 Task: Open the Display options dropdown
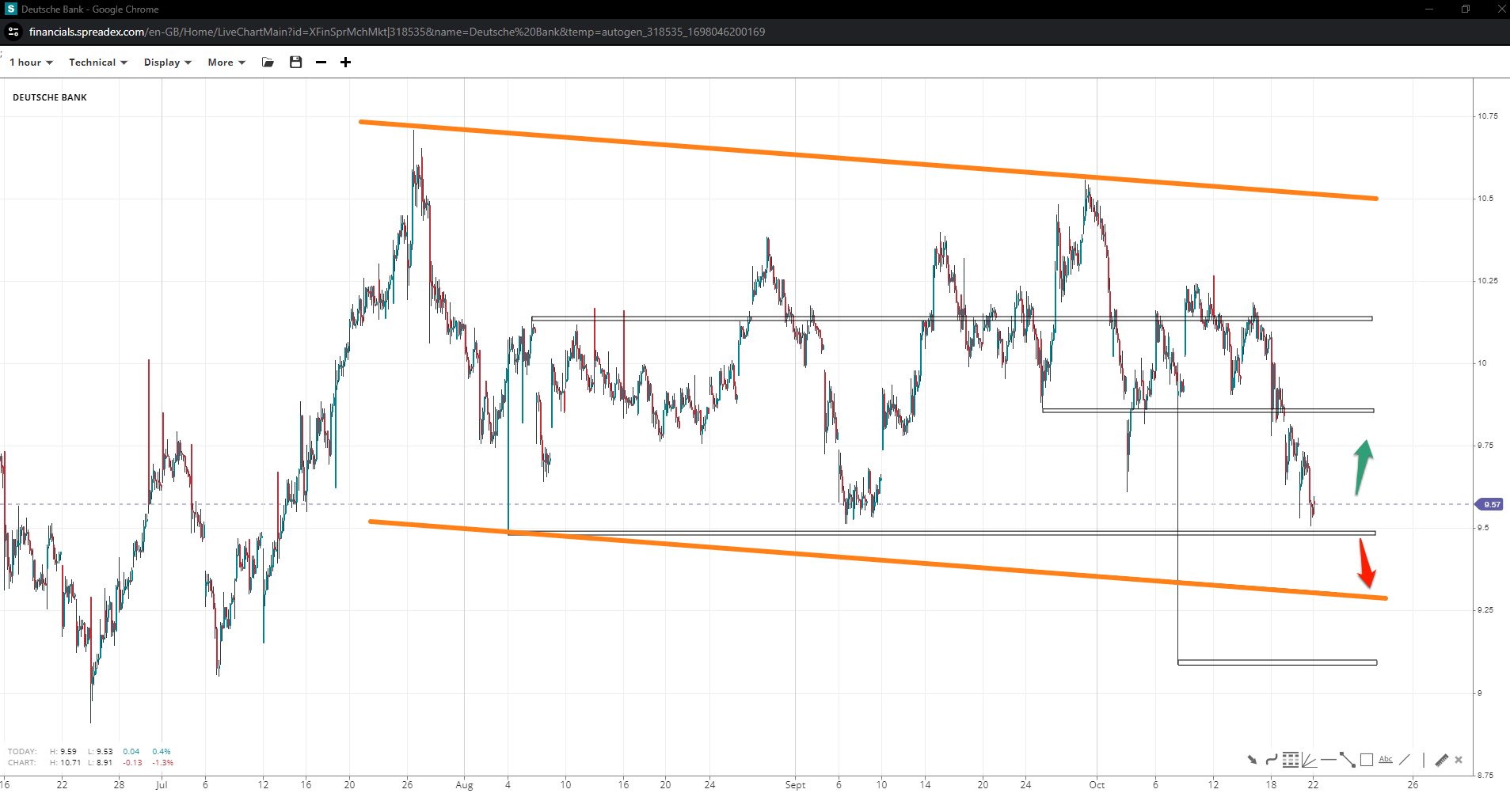click(x=167, y=63)
